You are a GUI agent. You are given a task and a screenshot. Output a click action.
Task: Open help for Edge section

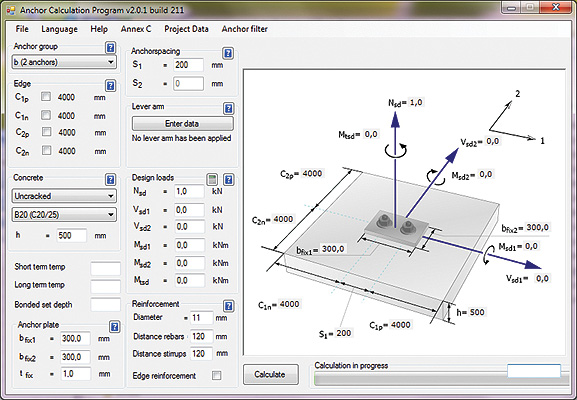click(110, 86)
